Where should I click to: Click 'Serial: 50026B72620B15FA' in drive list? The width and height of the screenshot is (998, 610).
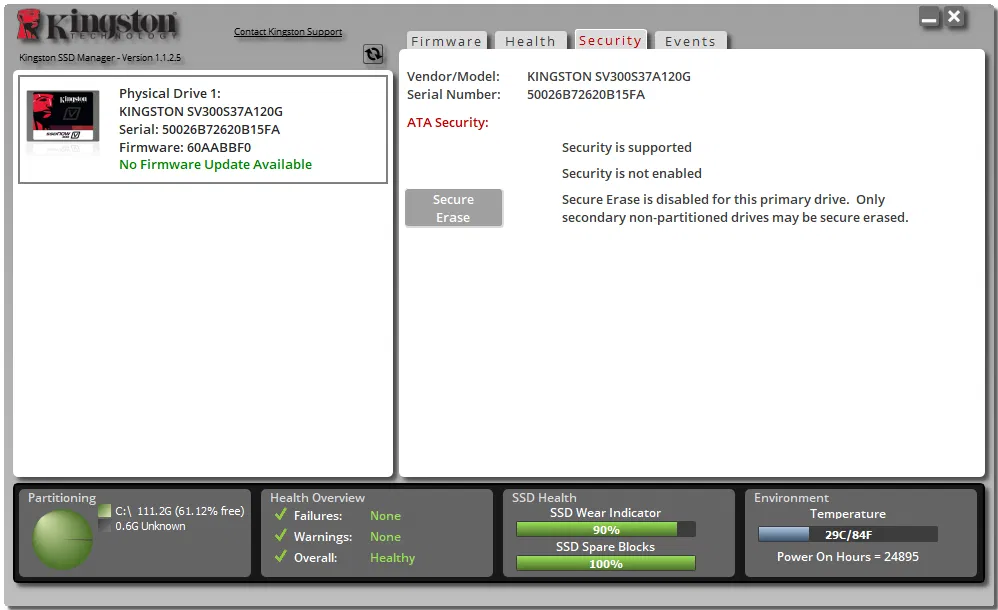click(x=199, y=129)
